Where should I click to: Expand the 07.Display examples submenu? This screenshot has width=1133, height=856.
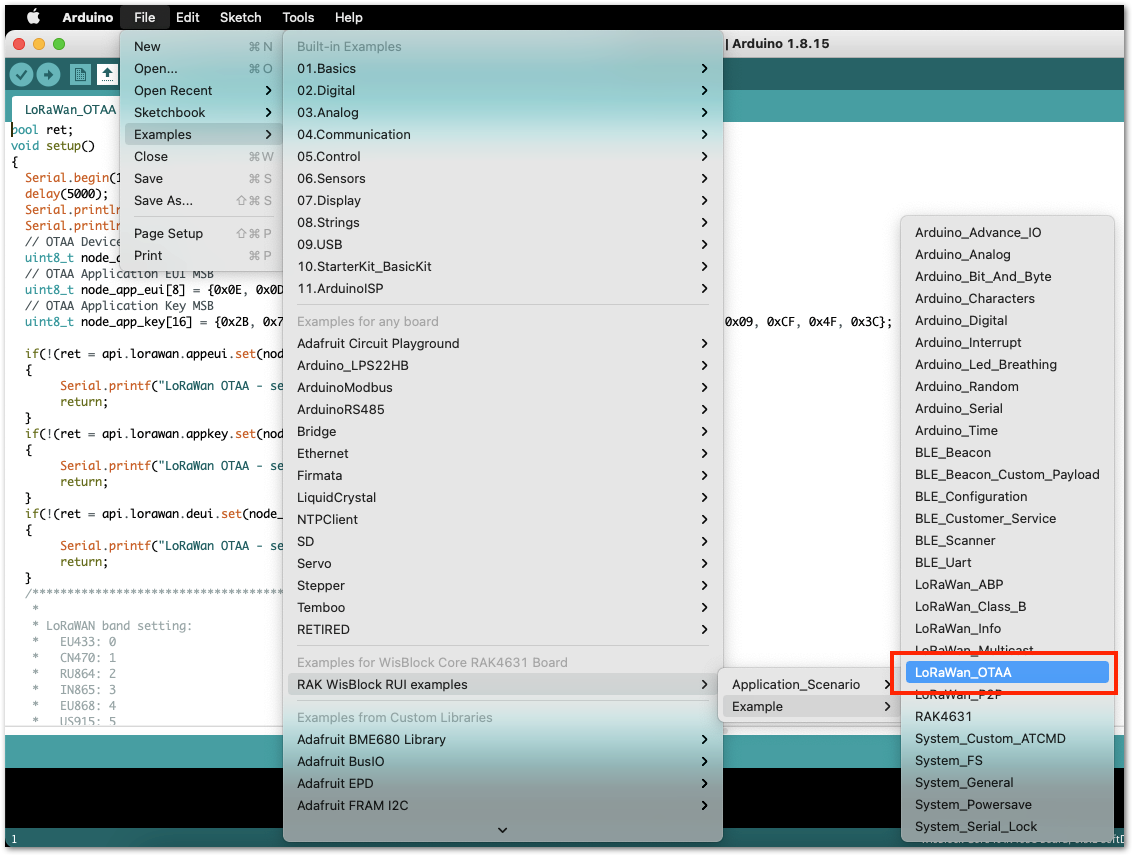pos(502,201)
